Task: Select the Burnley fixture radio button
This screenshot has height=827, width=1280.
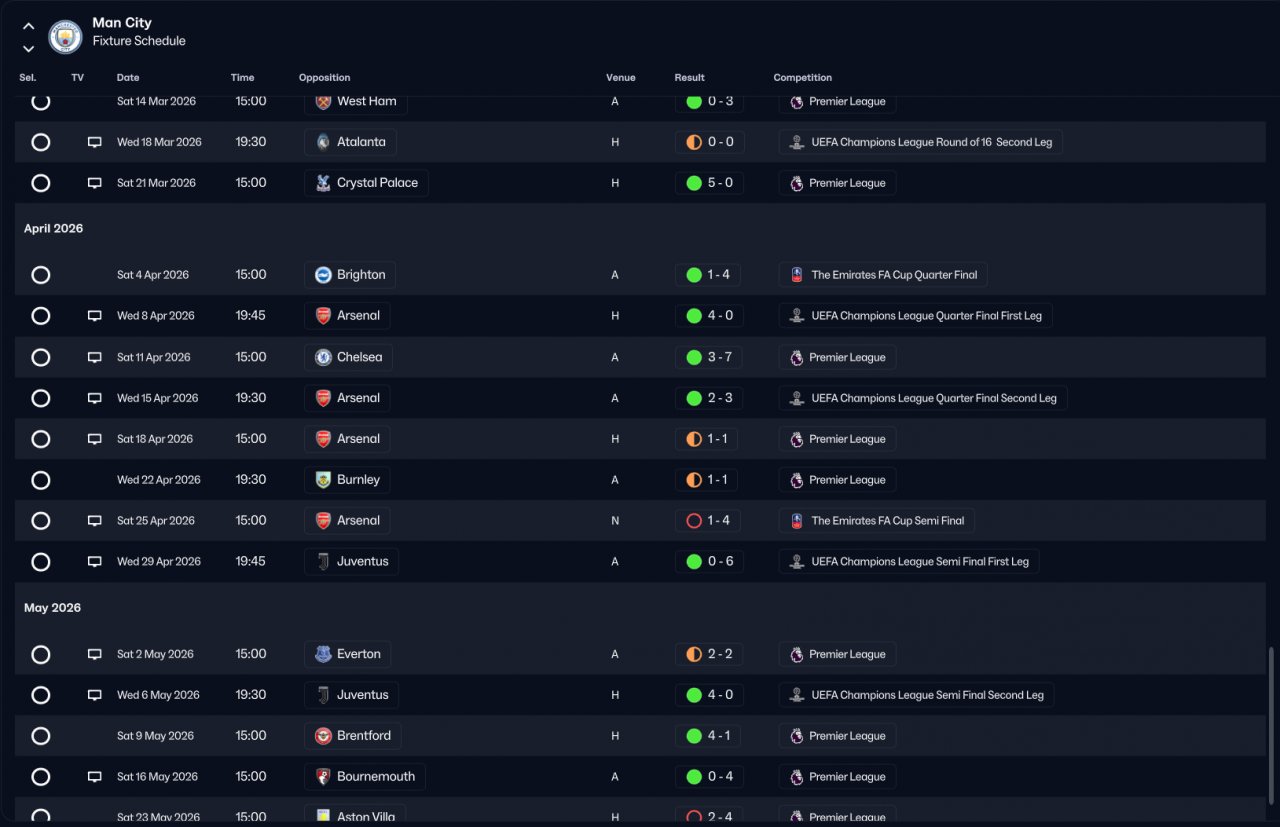Action: pos(41,480)
